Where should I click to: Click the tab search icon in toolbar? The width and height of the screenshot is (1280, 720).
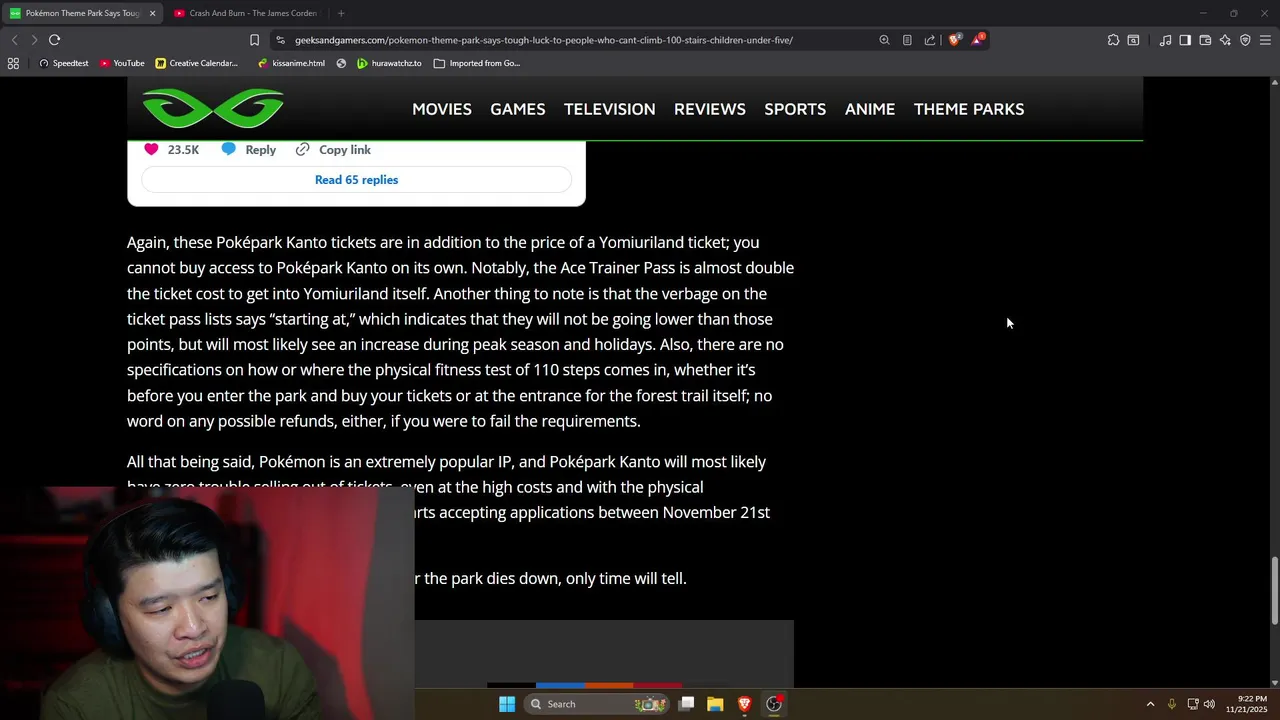[1133, 40]
